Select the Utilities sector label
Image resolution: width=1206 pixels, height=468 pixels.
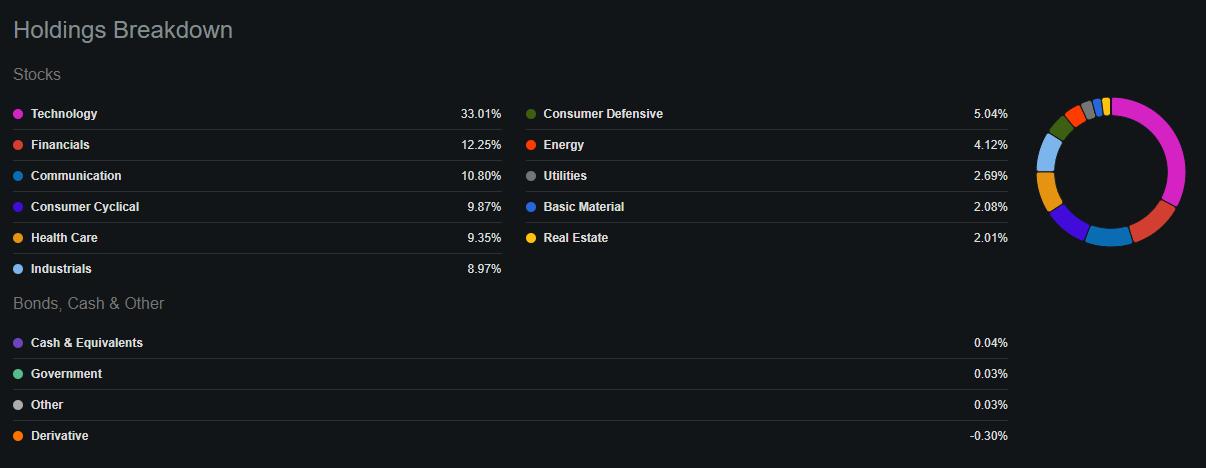click(x=565, y=176)
